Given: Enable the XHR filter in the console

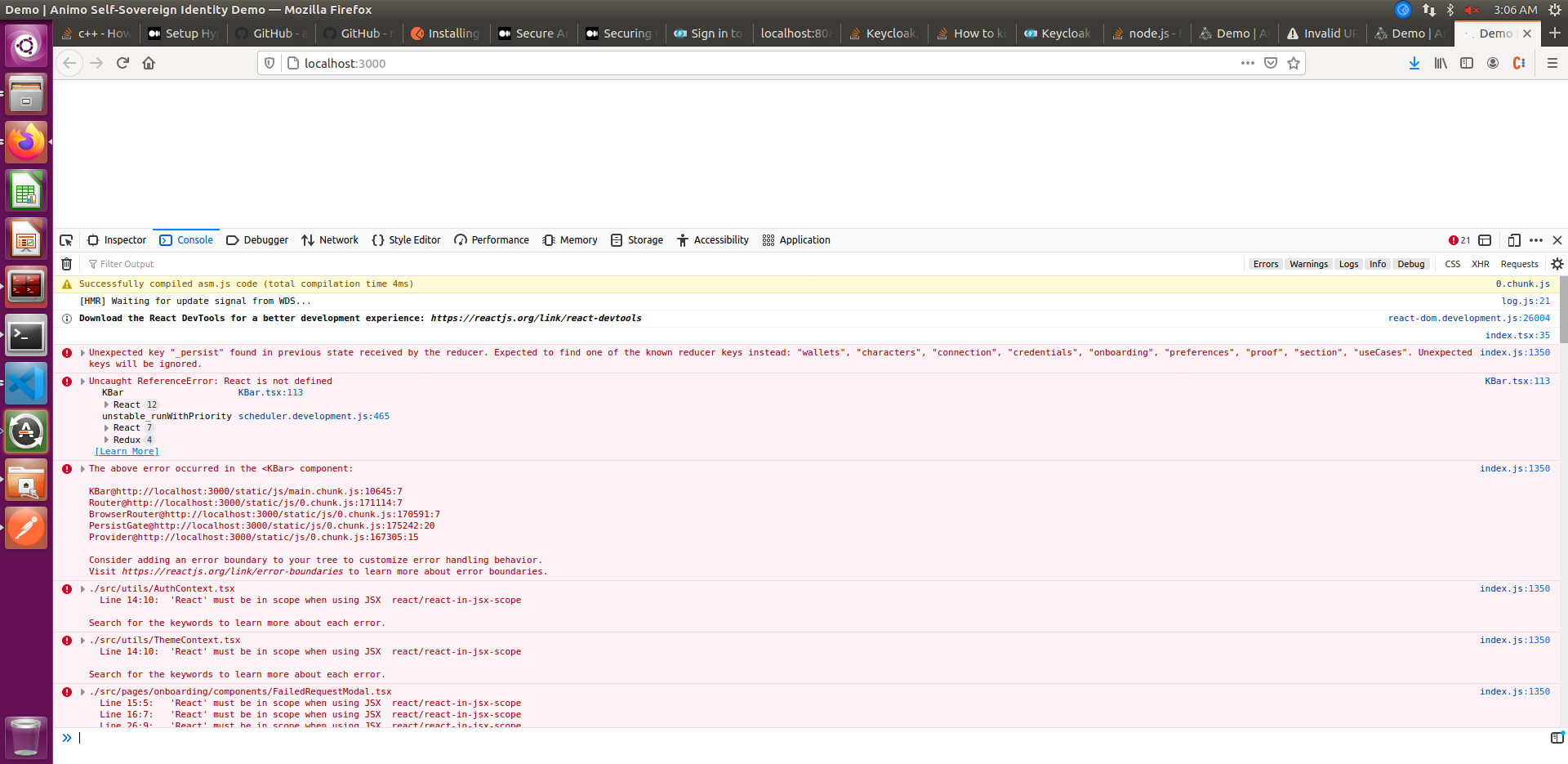Looking at the screenshot, I should coord(1481,263).
